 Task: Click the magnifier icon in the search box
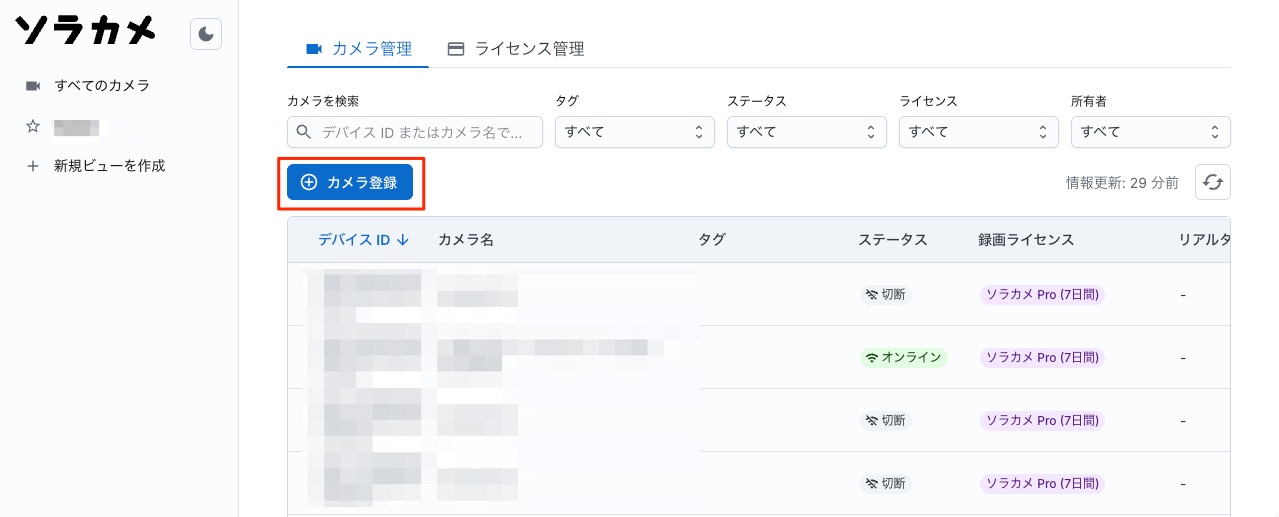[304, 132]
